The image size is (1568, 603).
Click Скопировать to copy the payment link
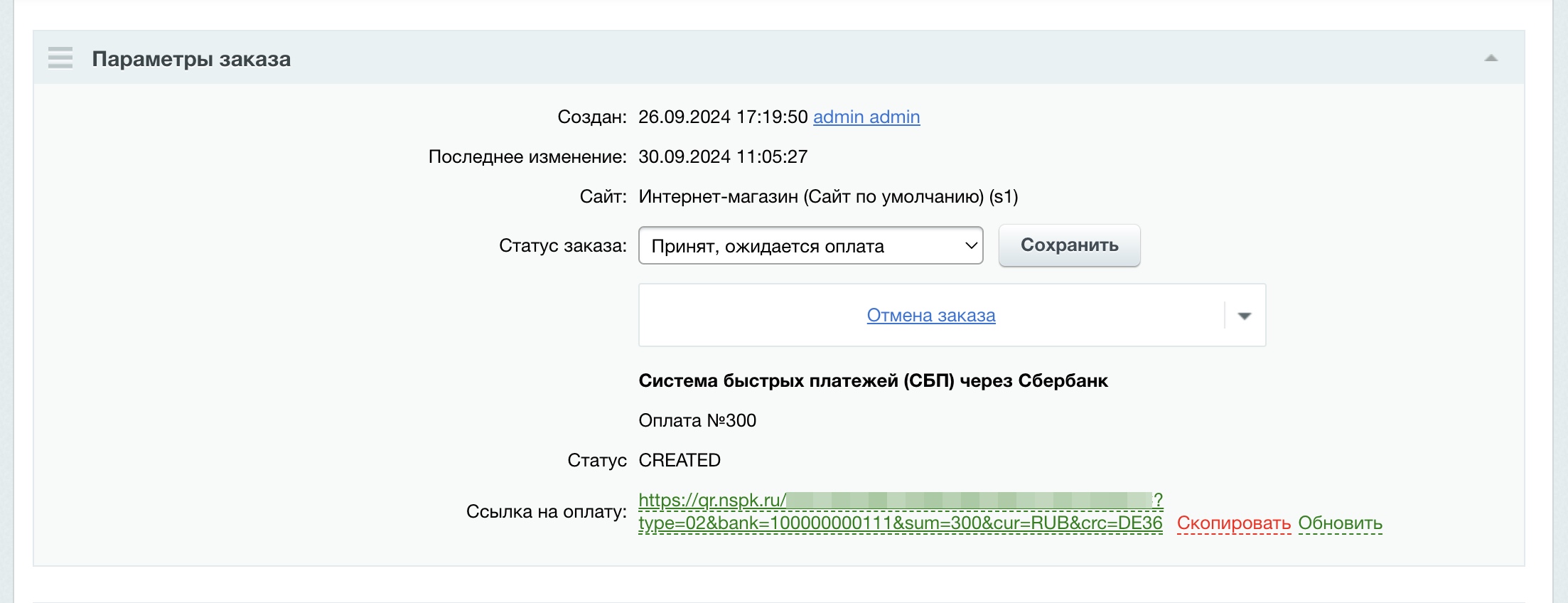click(1233, 523)
